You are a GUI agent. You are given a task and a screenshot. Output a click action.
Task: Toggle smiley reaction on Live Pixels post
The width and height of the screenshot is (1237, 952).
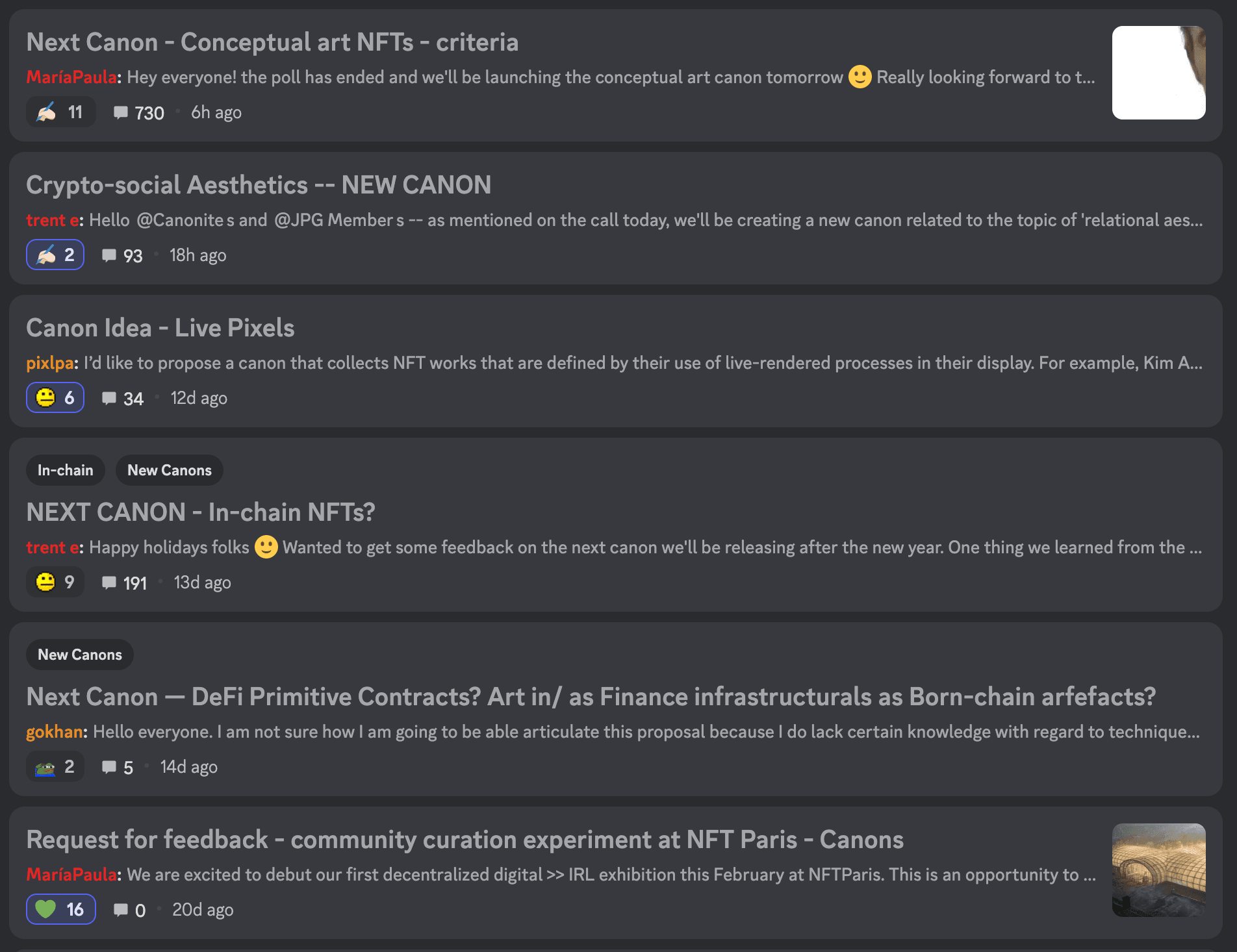click(x=55, y=398)
